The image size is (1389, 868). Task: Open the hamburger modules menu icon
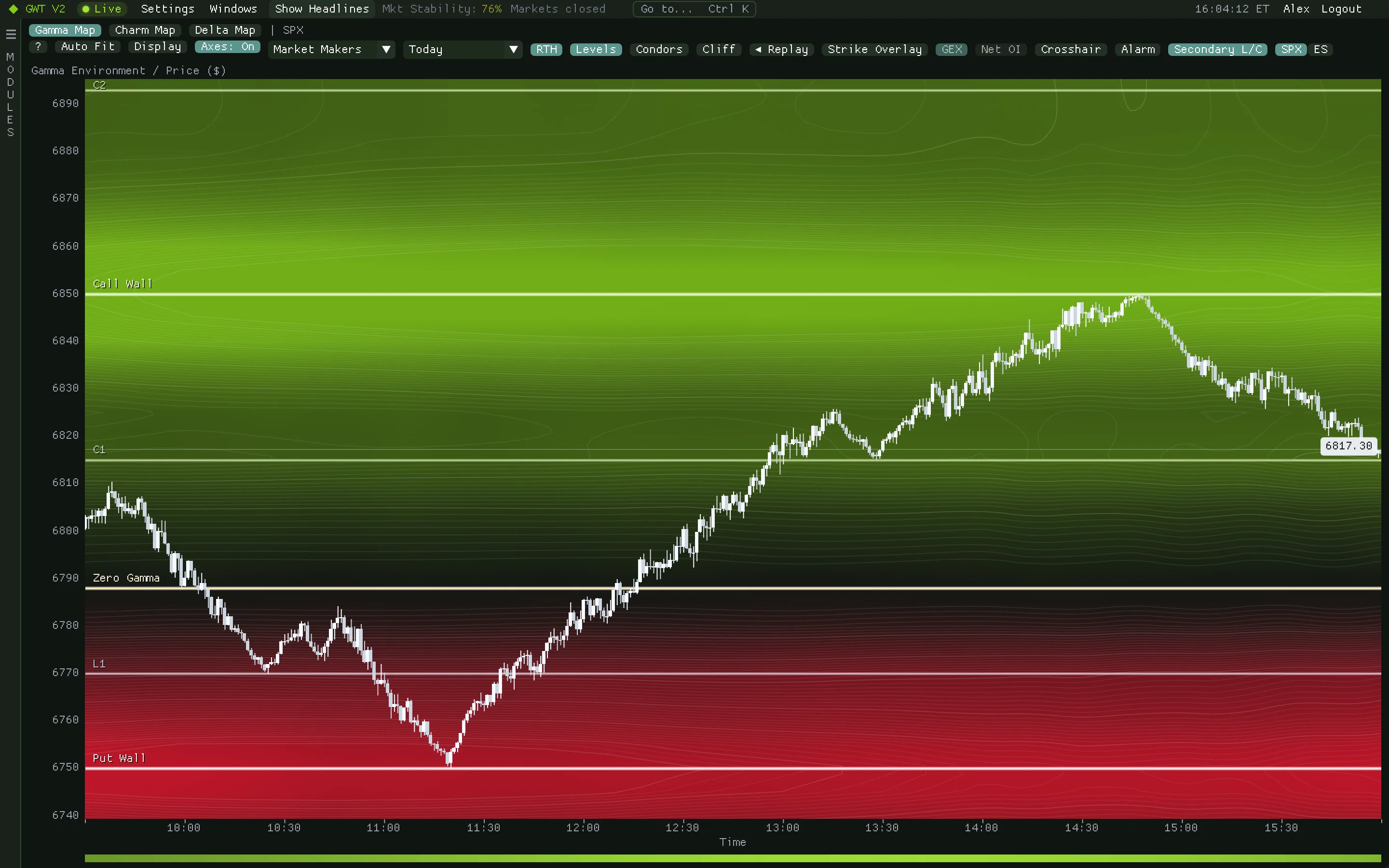point(10,34)
